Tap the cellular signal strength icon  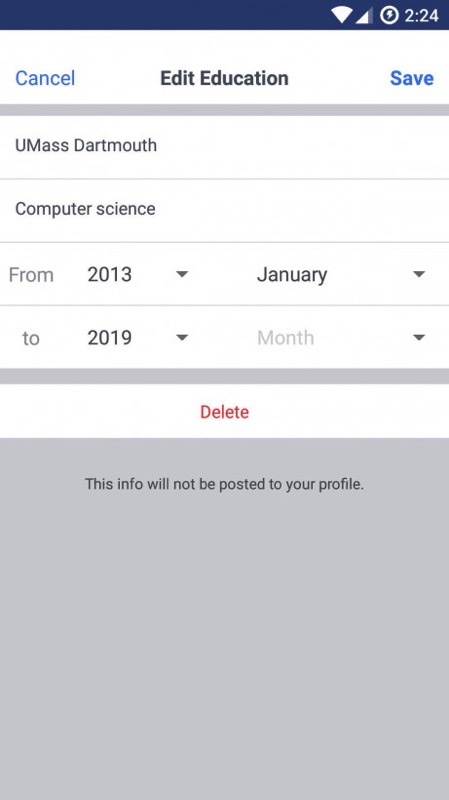(364, 15)
